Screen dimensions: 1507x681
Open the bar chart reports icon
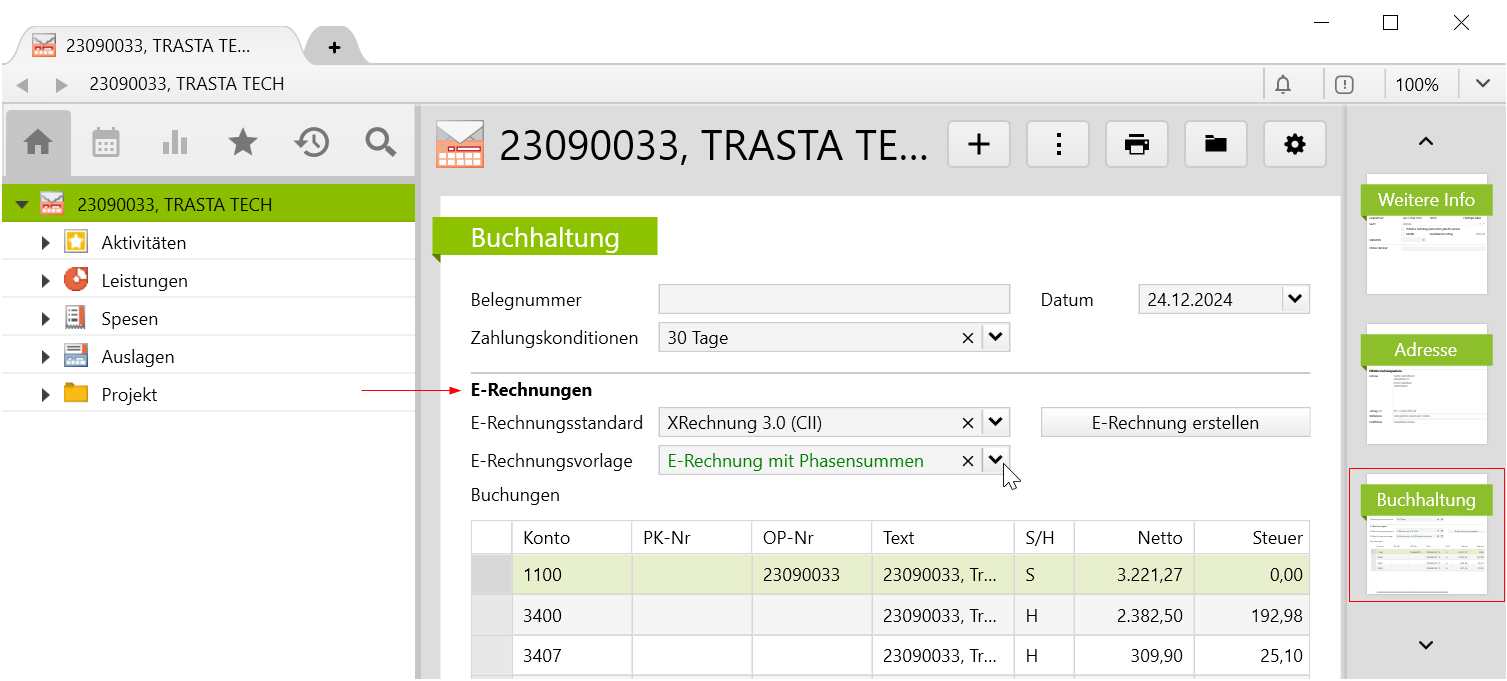tap(175, 143)
